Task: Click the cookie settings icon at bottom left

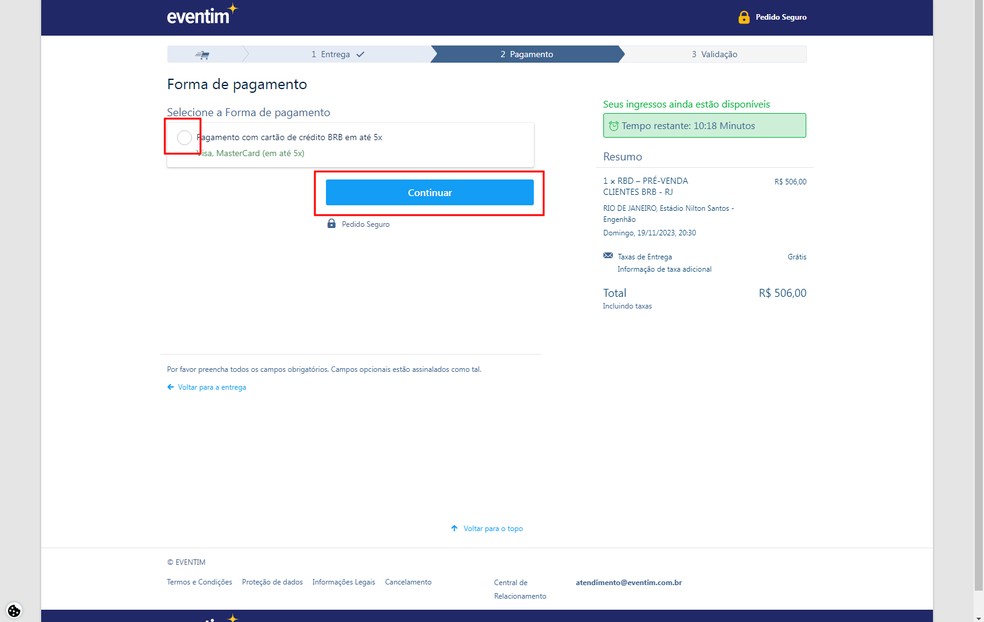Action: pyautogui.click(x=14, y=610)
